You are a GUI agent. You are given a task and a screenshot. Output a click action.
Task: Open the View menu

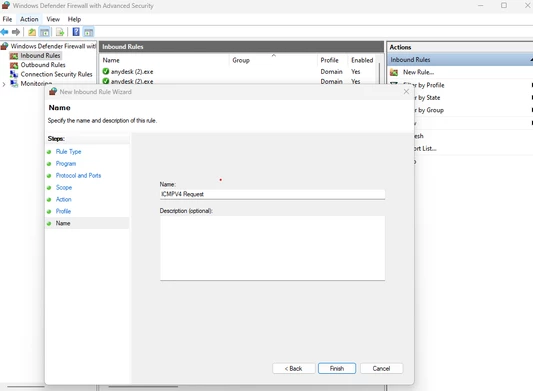point(53,19)
